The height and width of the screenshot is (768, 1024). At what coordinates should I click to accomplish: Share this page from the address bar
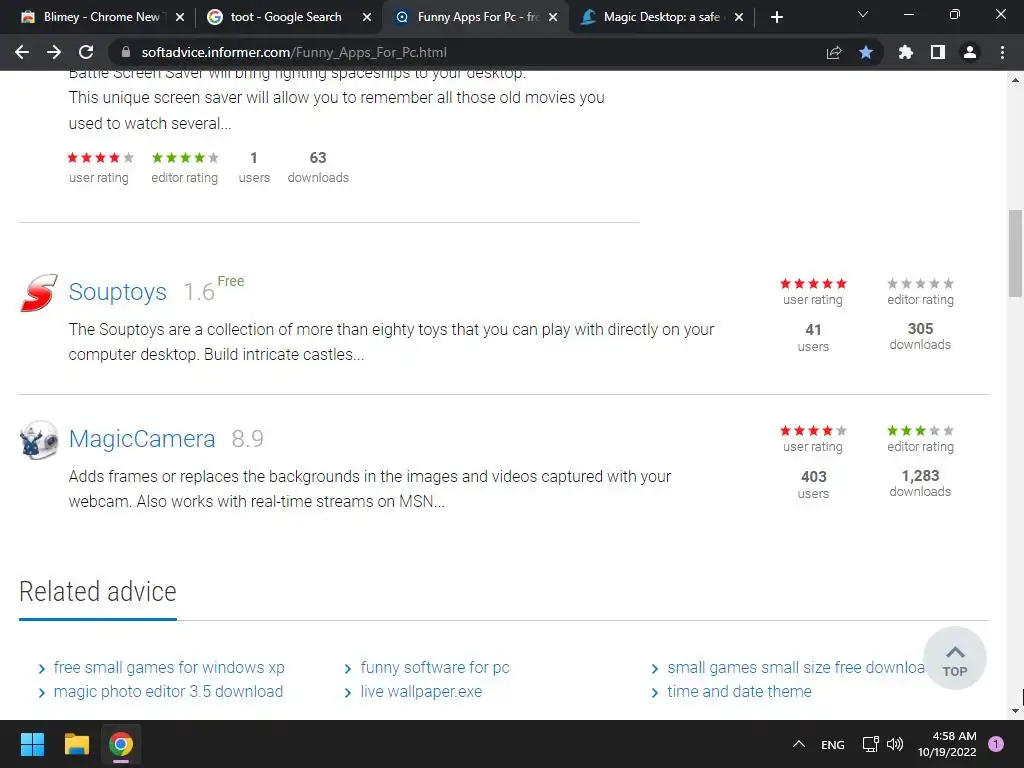pyautogui.click(x=834, y=52)
